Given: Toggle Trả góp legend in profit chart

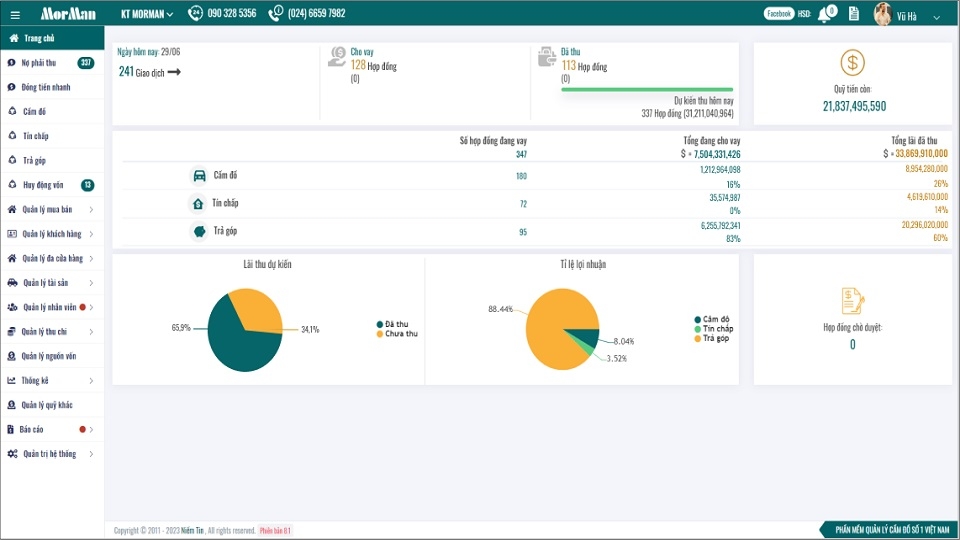Looking at the screenshot, I should point(711,338).
